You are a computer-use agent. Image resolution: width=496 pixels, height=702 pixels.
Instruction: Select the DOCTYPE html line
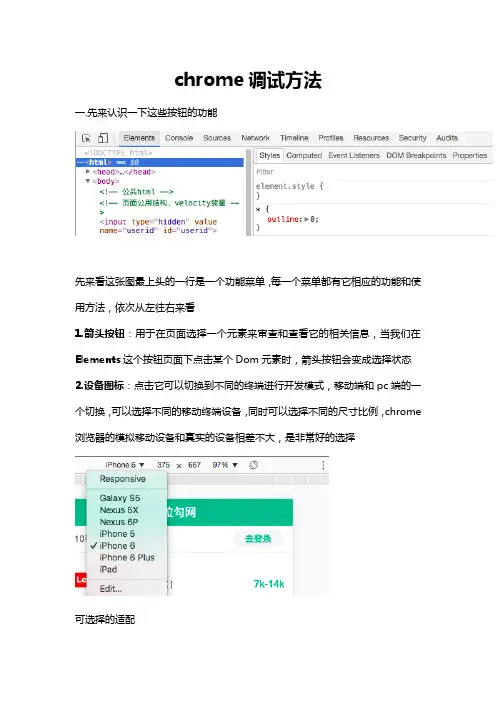click(118, 153)
